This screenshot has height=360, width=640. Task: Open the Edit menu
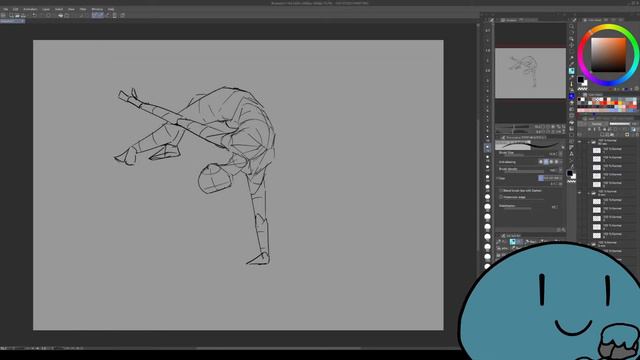tap(16, 9)
